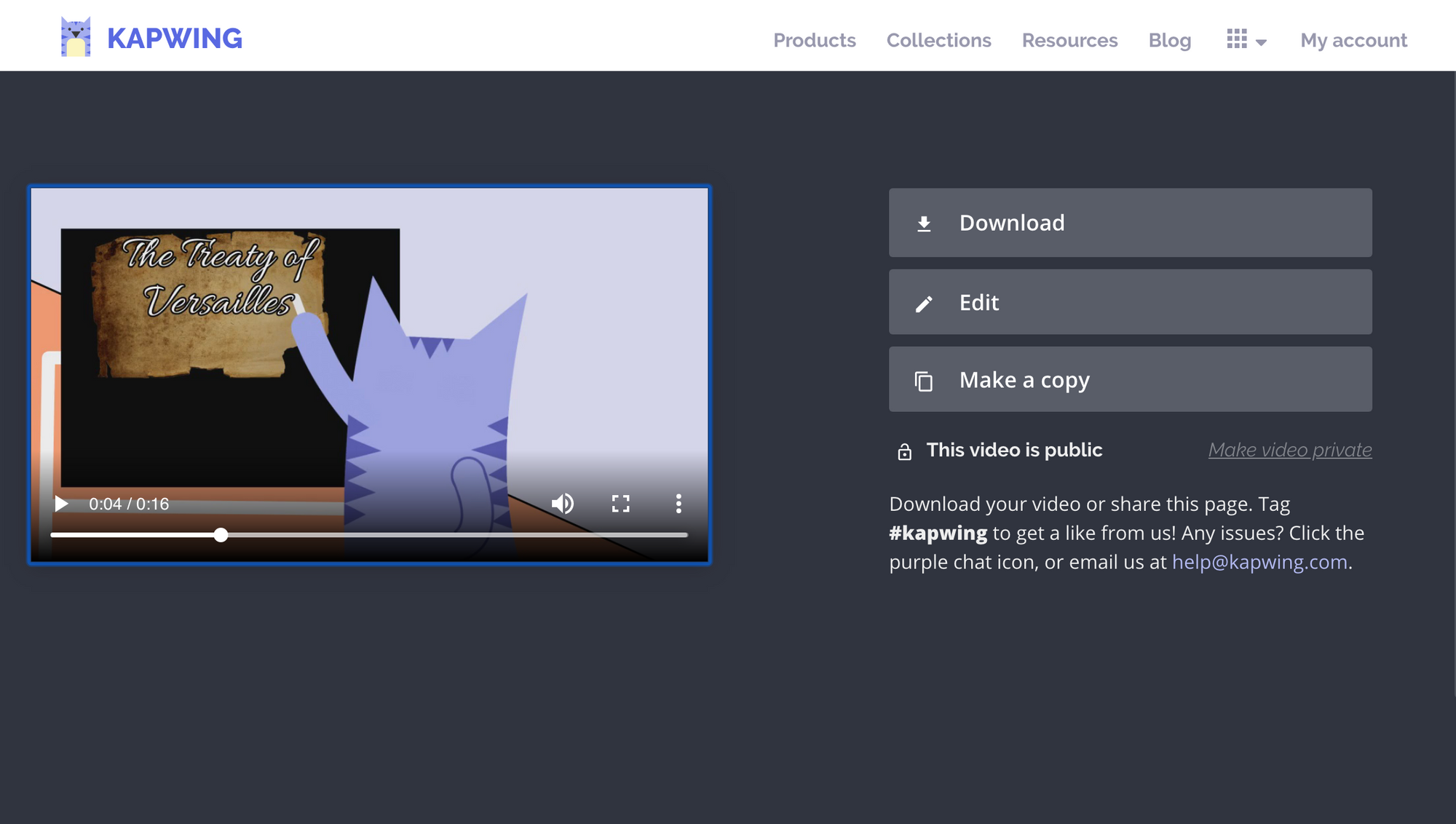The width and height of the screenshot is (1456, 824).
Task: Click the pencil edit icon
Action: [924, 304]
